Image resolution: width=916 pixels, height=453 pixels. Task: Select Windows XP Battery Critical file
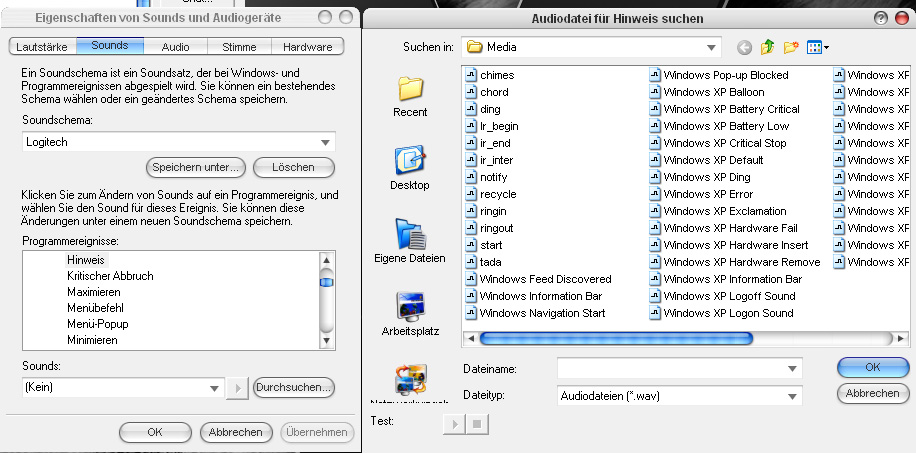[725, 109]
